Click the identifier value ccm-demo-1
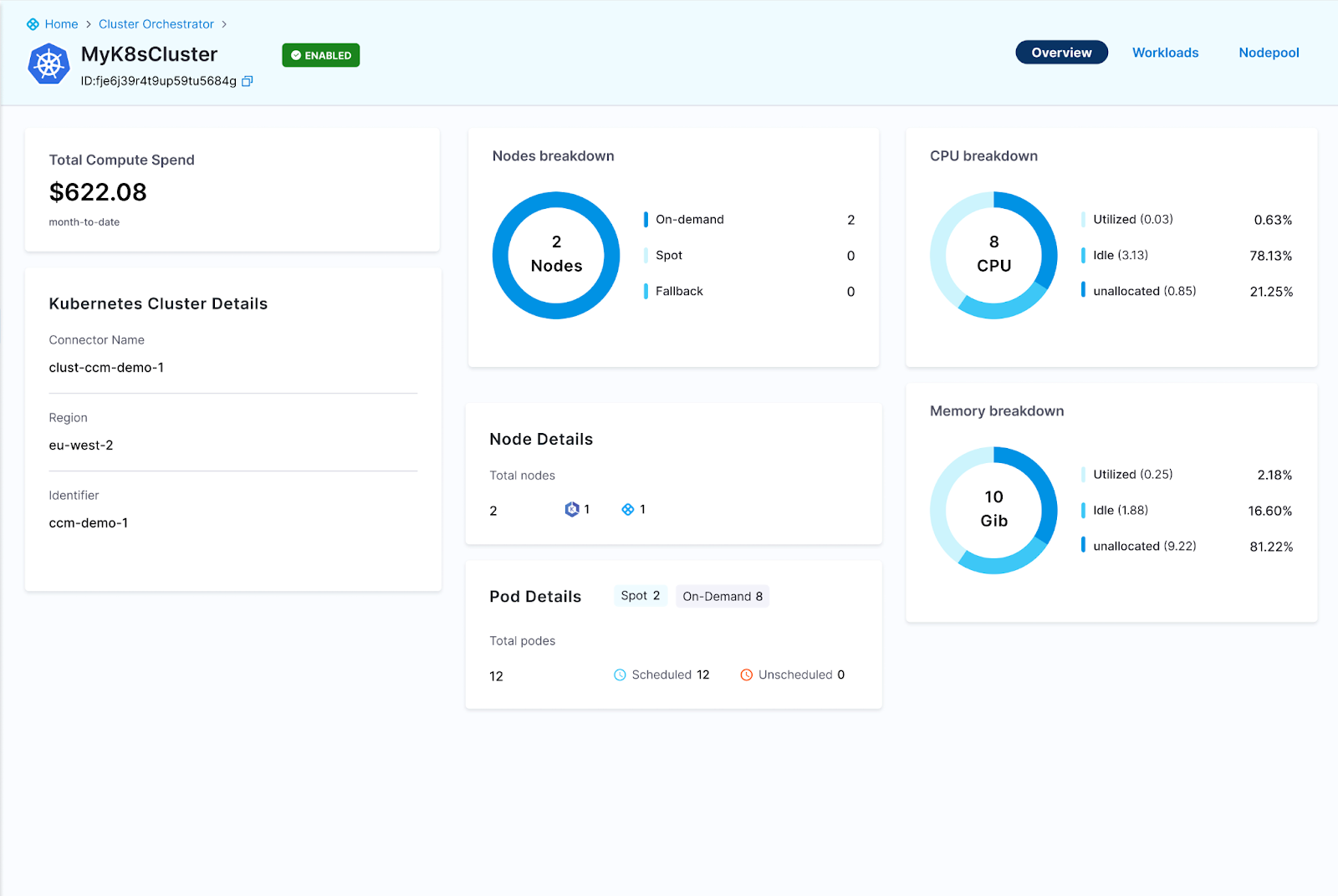This screenshot has height=896, width=1338. point(89,523)
